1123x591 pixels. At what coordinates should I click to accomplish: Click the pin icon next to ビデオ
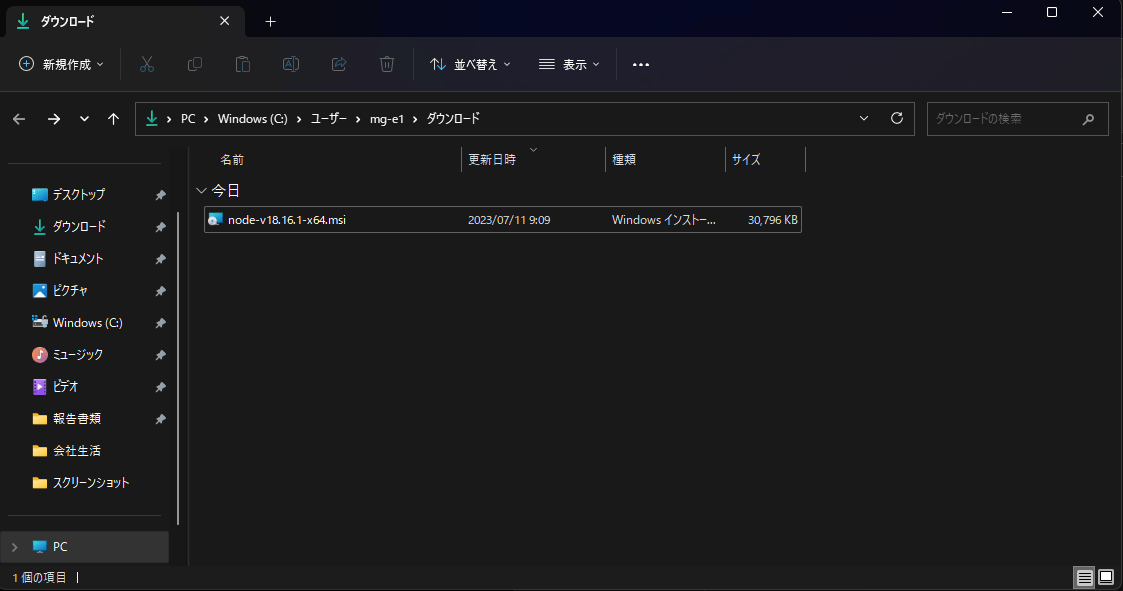coord(160,388)
